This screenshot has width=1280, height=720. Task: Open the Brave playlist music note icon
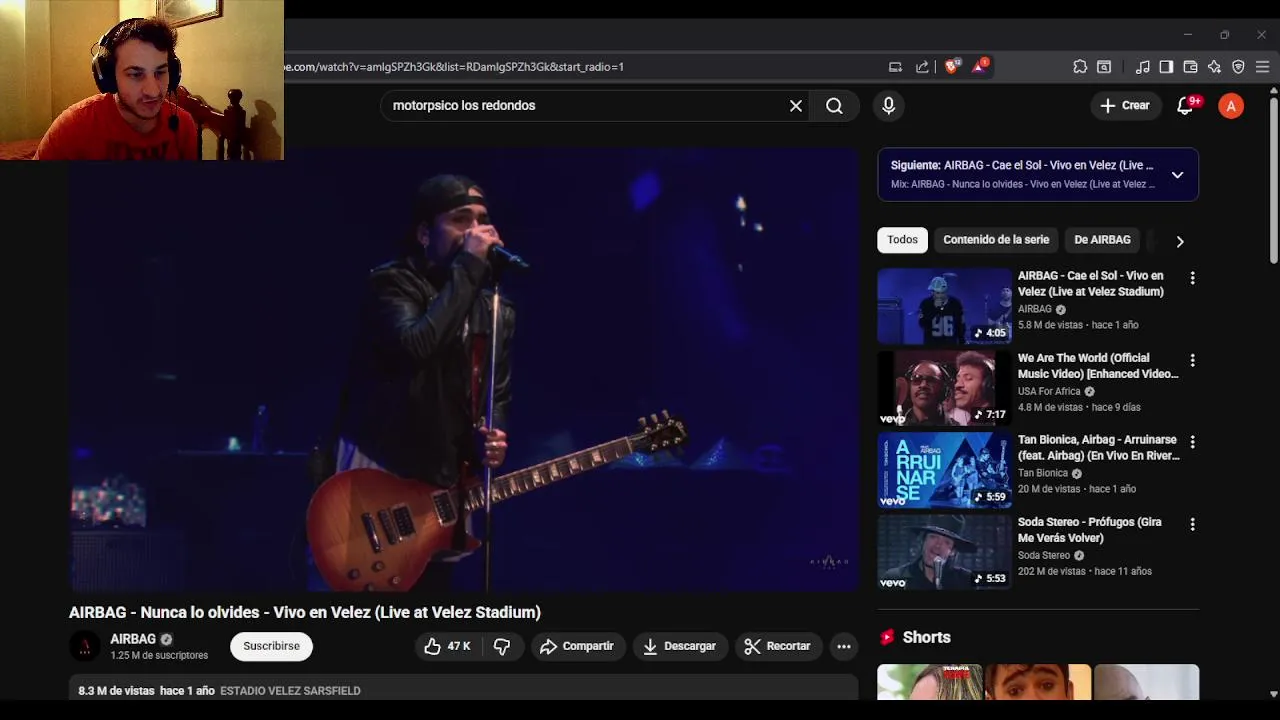(x=1143, y=67)
